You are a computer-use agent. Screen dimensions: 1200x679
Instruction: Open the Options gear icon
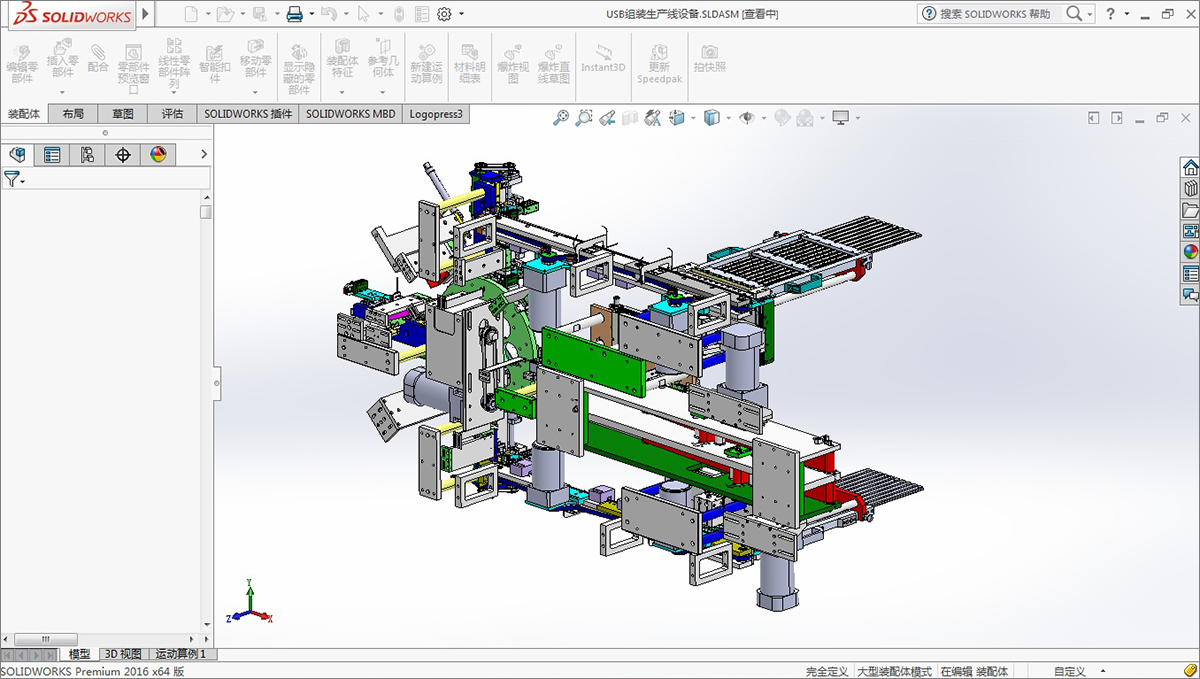point(445,14)
